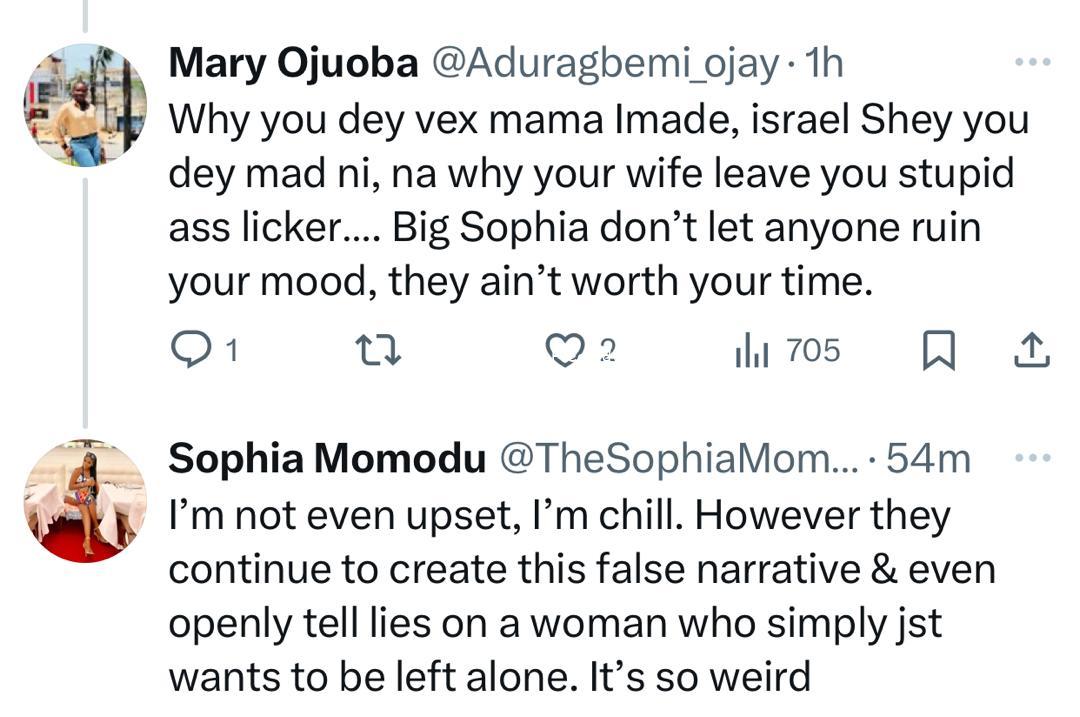Viewport: 1080px width, 717px height.
Task: Open more options on Mary Ojuoba's tweet
Action: click(1031, 62)
